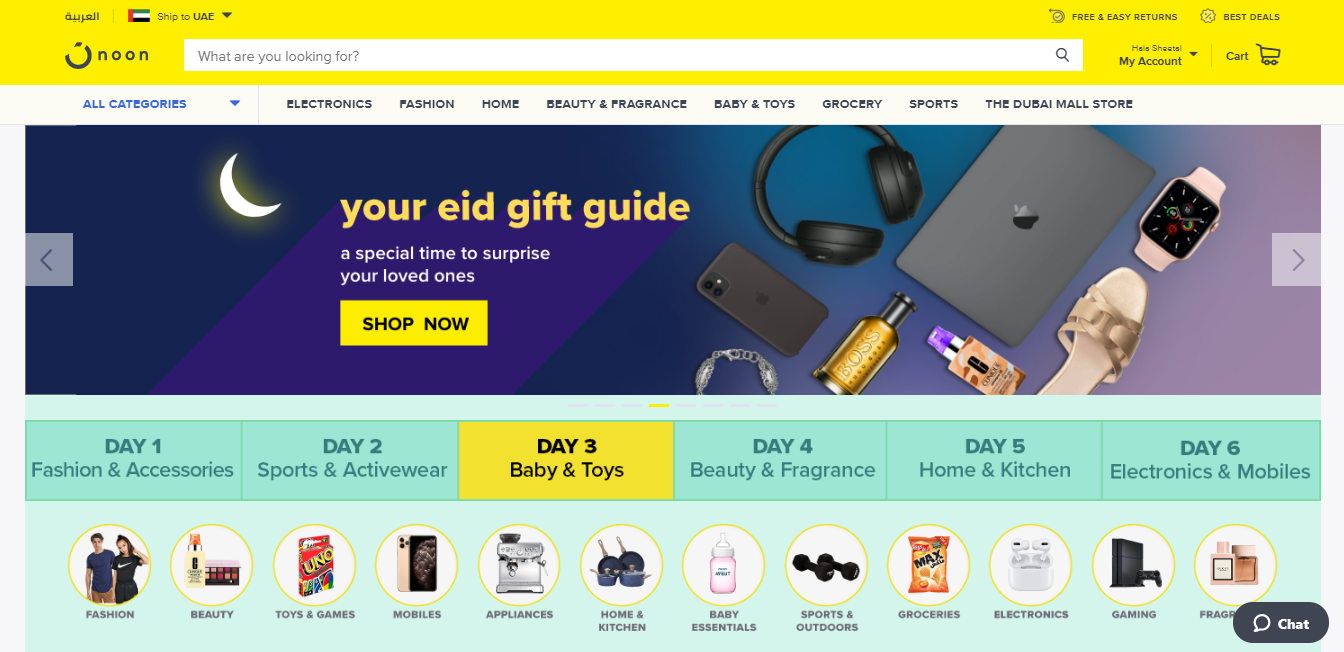The width and height of the screenshot is (1344, 652).
Task: Select Day 4 Beauty & Fragrance tab
Action: (x=782, y=460)
